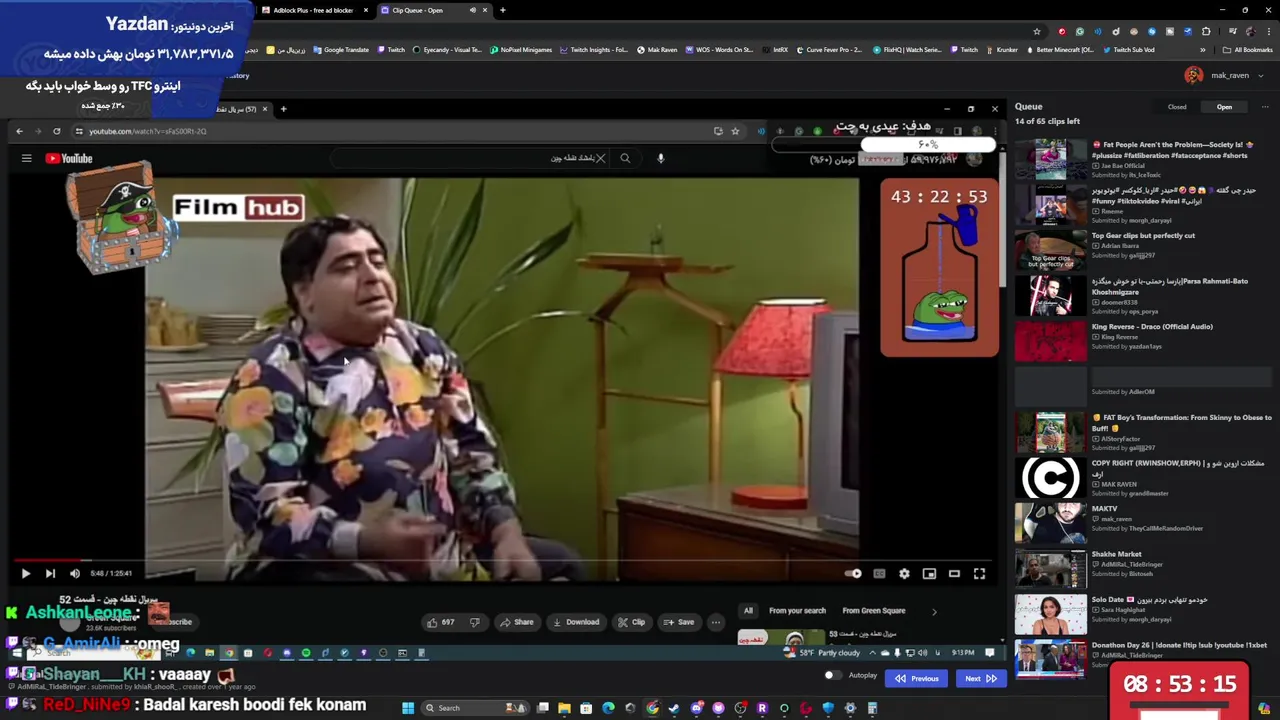The width and height of the screenshot is (1280, 720).
Task: Open queue options ellipsis menu
Action: click(x=1264, y=107)
